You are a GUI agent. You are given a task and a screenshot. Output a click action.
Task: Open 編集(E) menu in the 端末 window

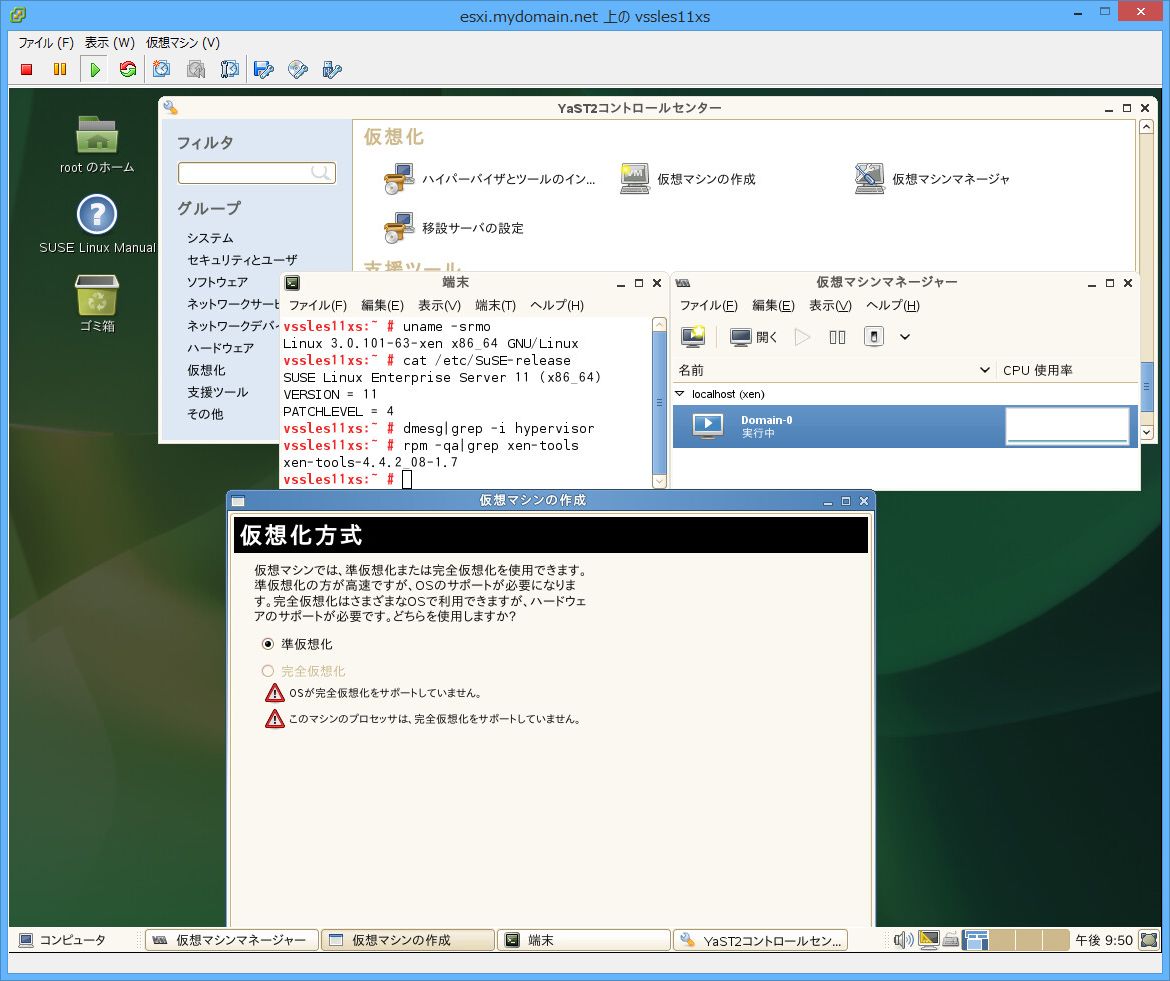382,305
